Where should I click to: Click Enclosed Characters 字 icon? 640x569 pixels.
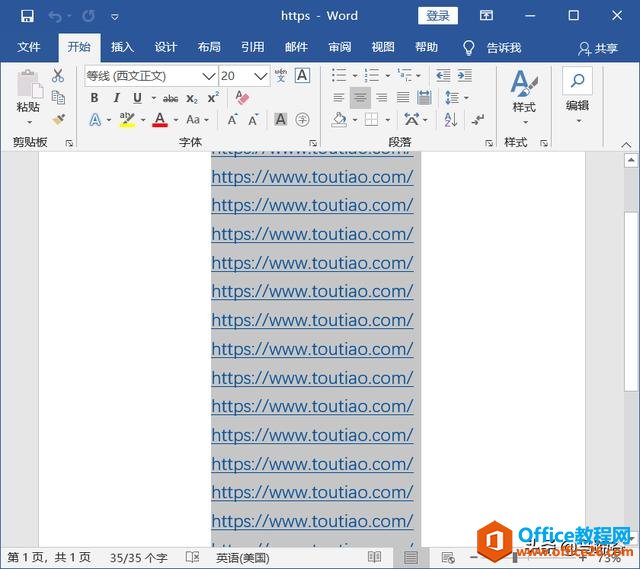pos(302,120)
